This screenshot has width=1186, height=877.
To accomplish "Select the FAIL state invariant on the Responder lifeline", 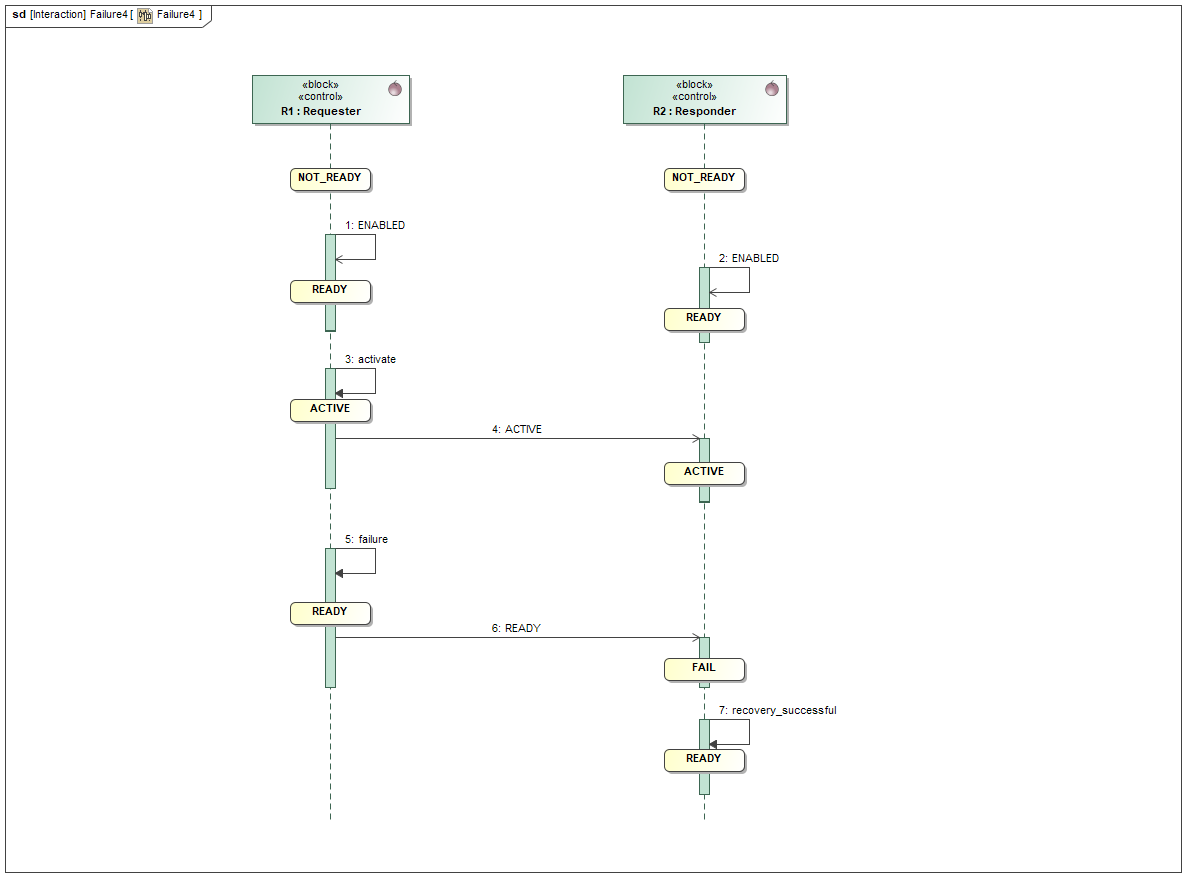I will (x=704, y=669).
